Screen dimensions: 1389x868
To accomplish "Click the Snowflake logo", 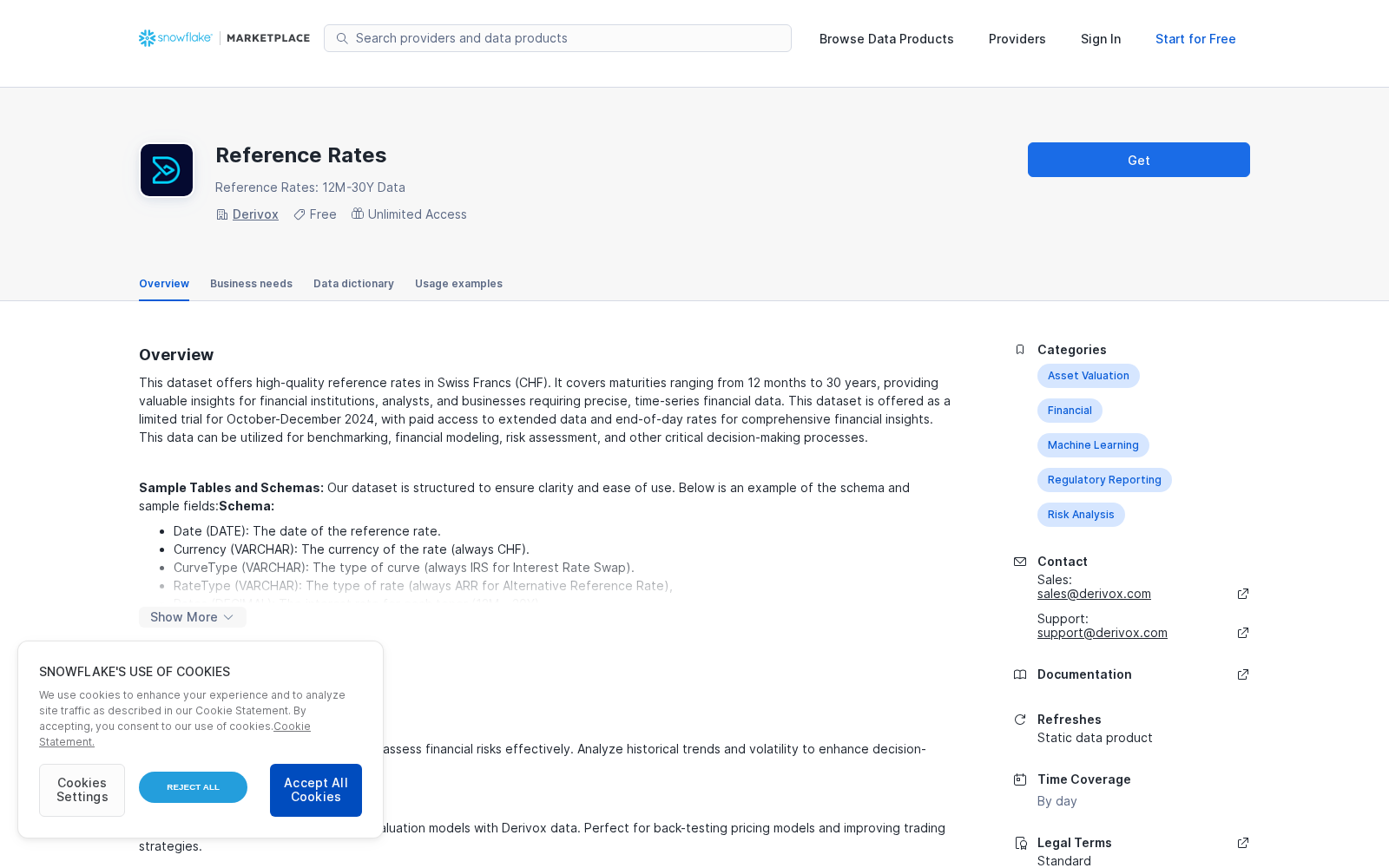I will (175, 38).
